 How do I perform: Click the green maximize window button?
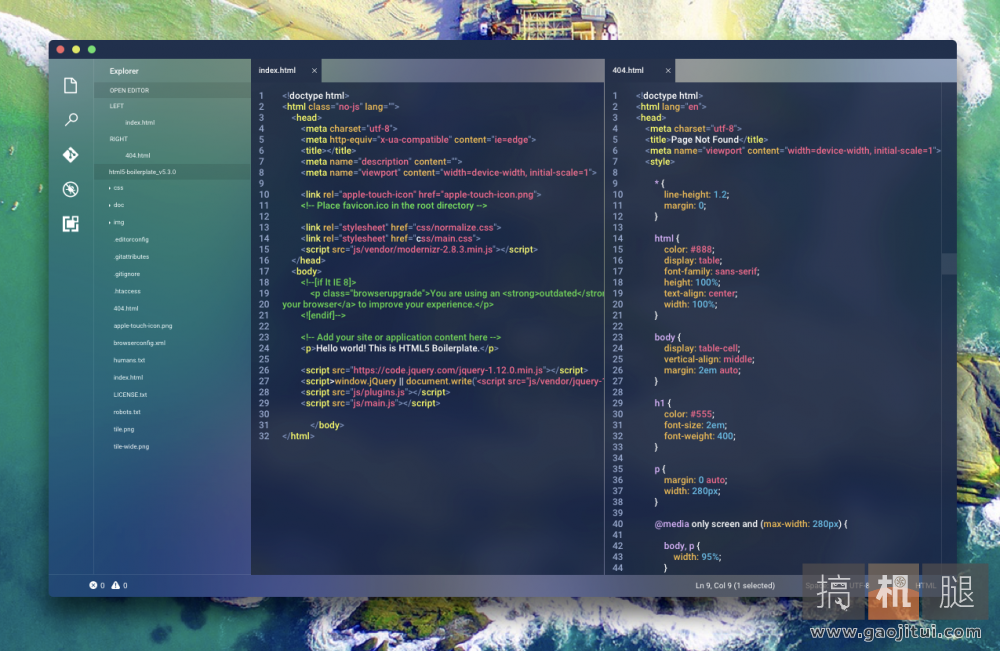pyautogui.click(x=92, y=50)
